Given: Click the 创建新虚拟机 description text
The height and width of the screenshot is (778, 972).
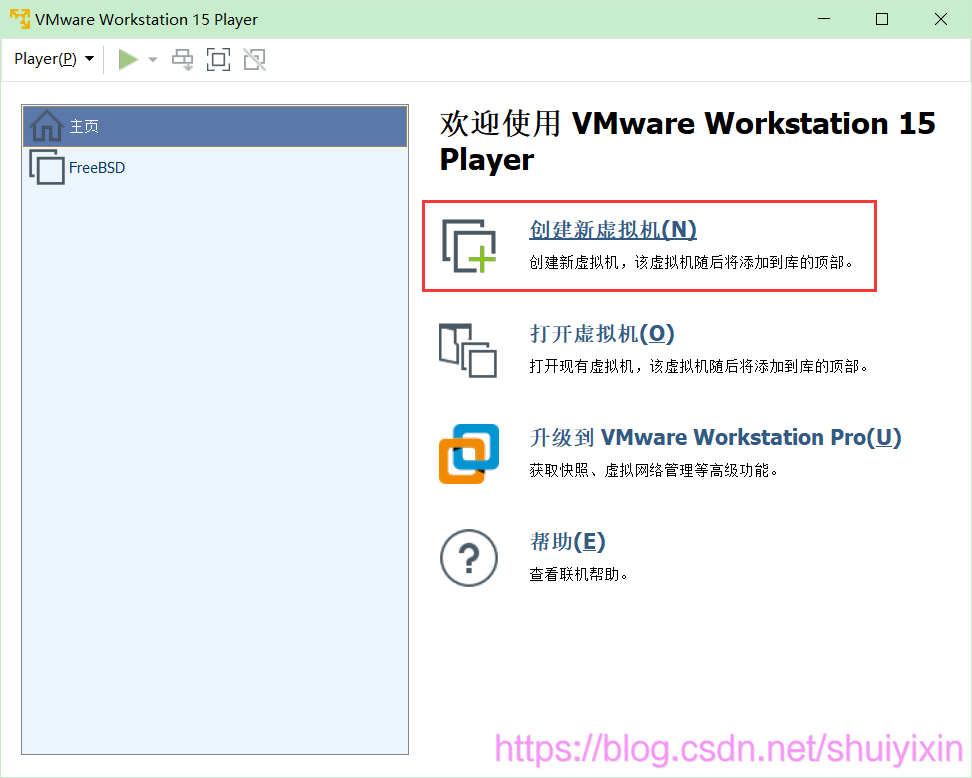Looking at the screenshot, I should [x=692, y=263].
